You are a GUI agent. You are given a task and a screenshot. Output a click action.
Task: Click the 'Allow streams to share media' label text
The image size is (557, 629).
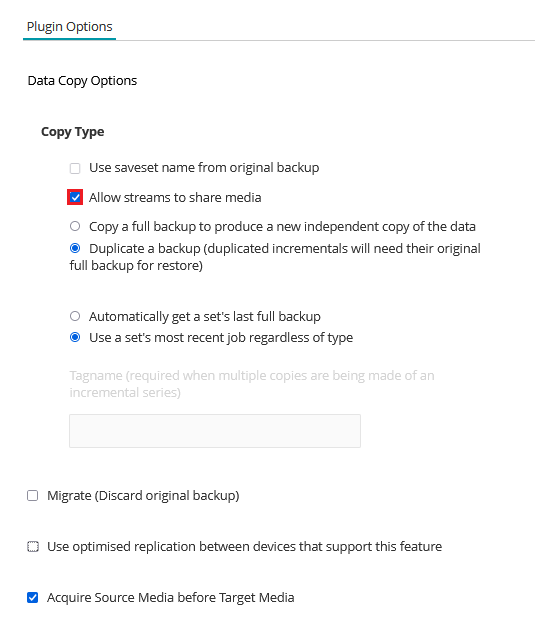tap(175, 198)
